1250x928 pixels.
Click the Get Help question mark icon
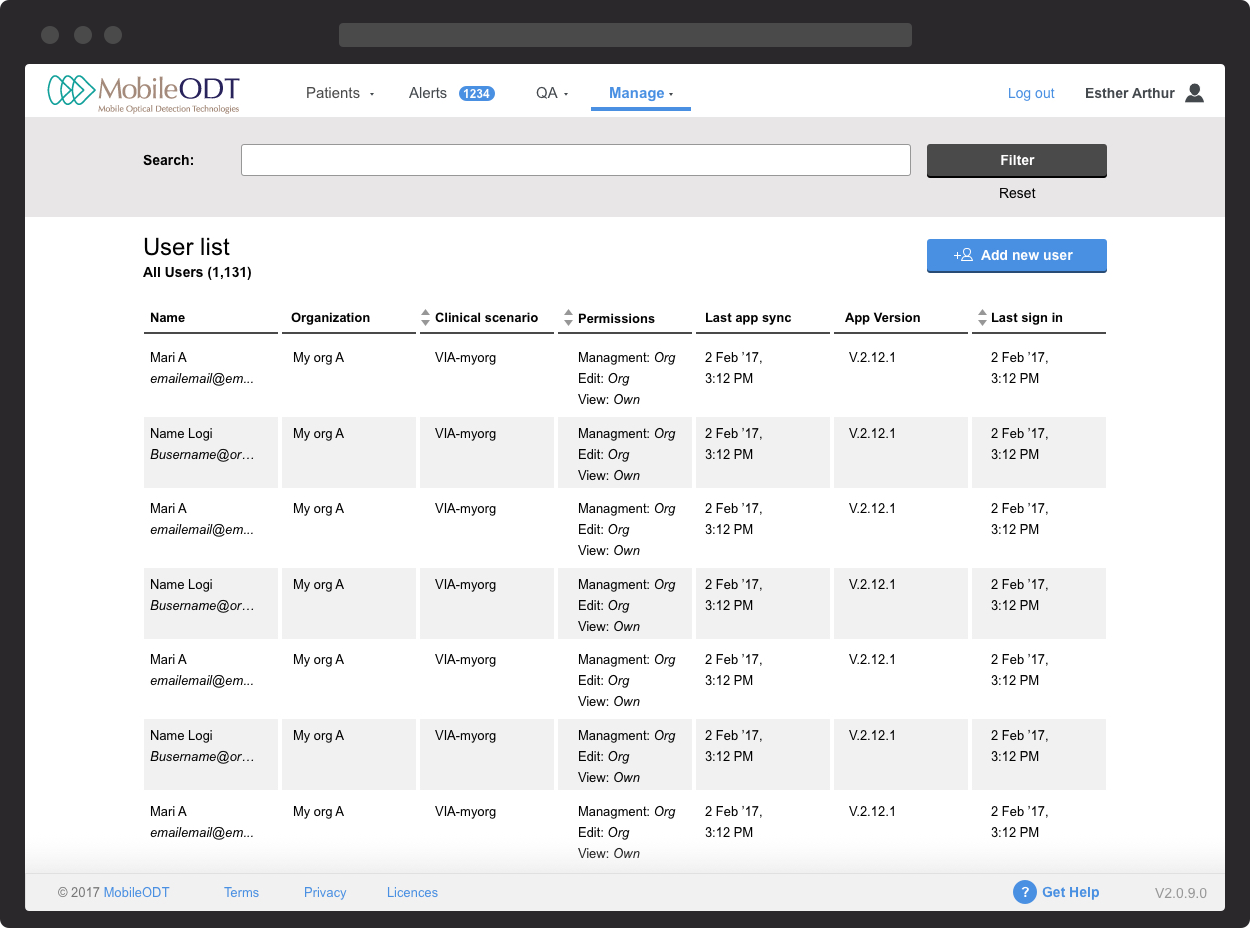[1024, 892]
